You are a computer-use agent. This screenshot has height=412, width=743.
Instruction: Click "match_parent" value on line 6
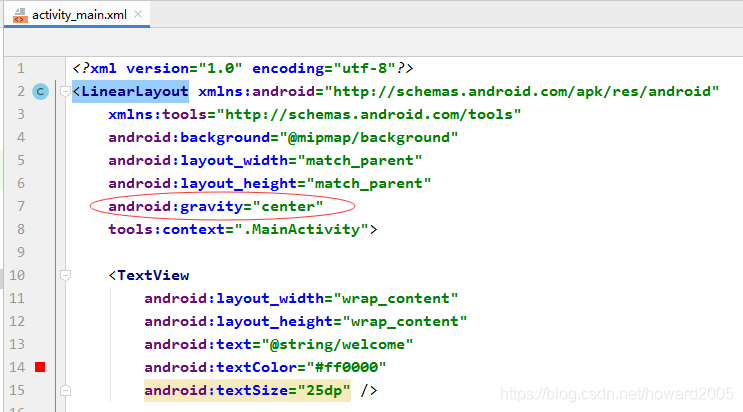pos(369,183)
